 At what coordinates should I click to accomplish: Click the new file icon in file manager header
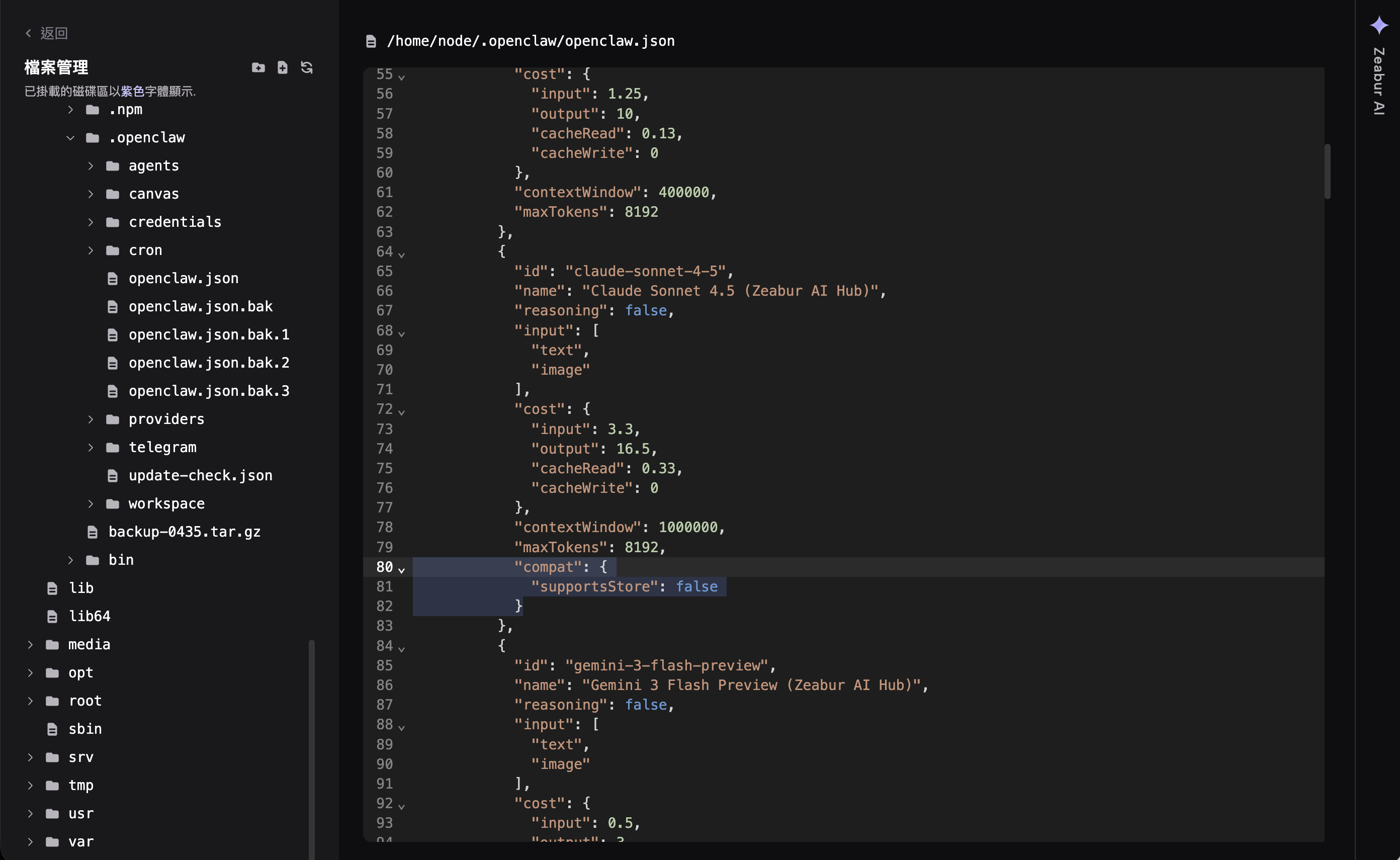coord(283,68)
